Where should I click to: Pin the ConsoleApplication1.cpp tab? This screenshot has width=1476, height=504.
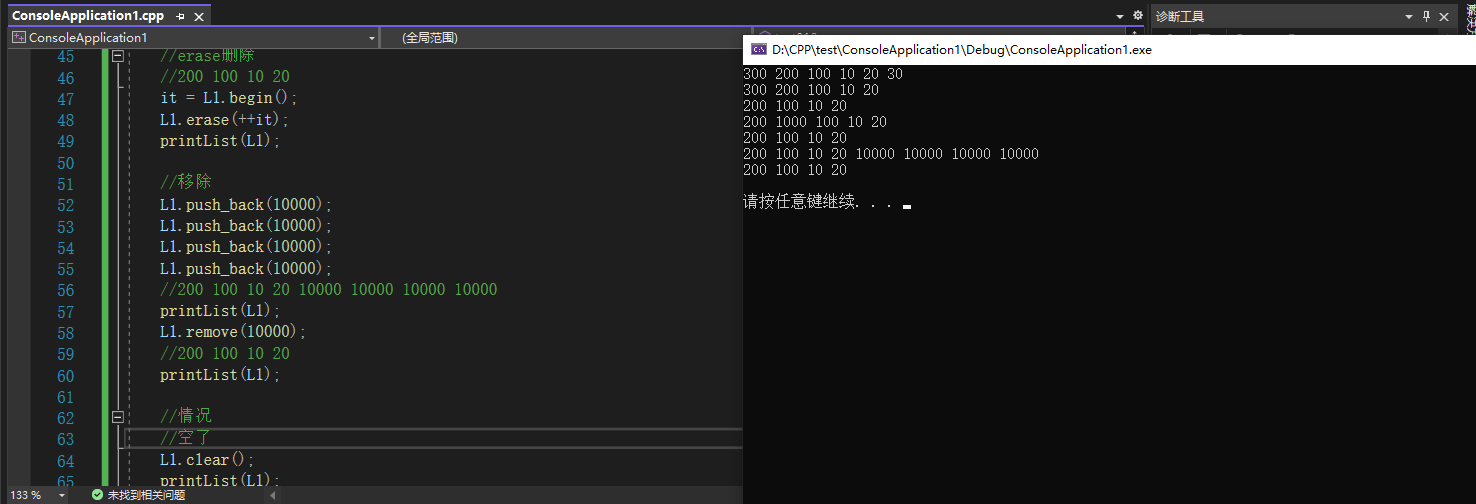tap(180, 17)
